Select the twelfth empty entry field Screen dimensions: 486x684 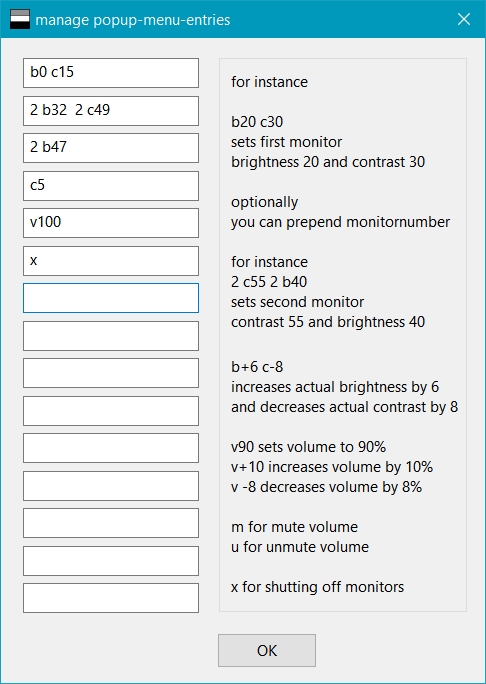[x=111, y=486]
